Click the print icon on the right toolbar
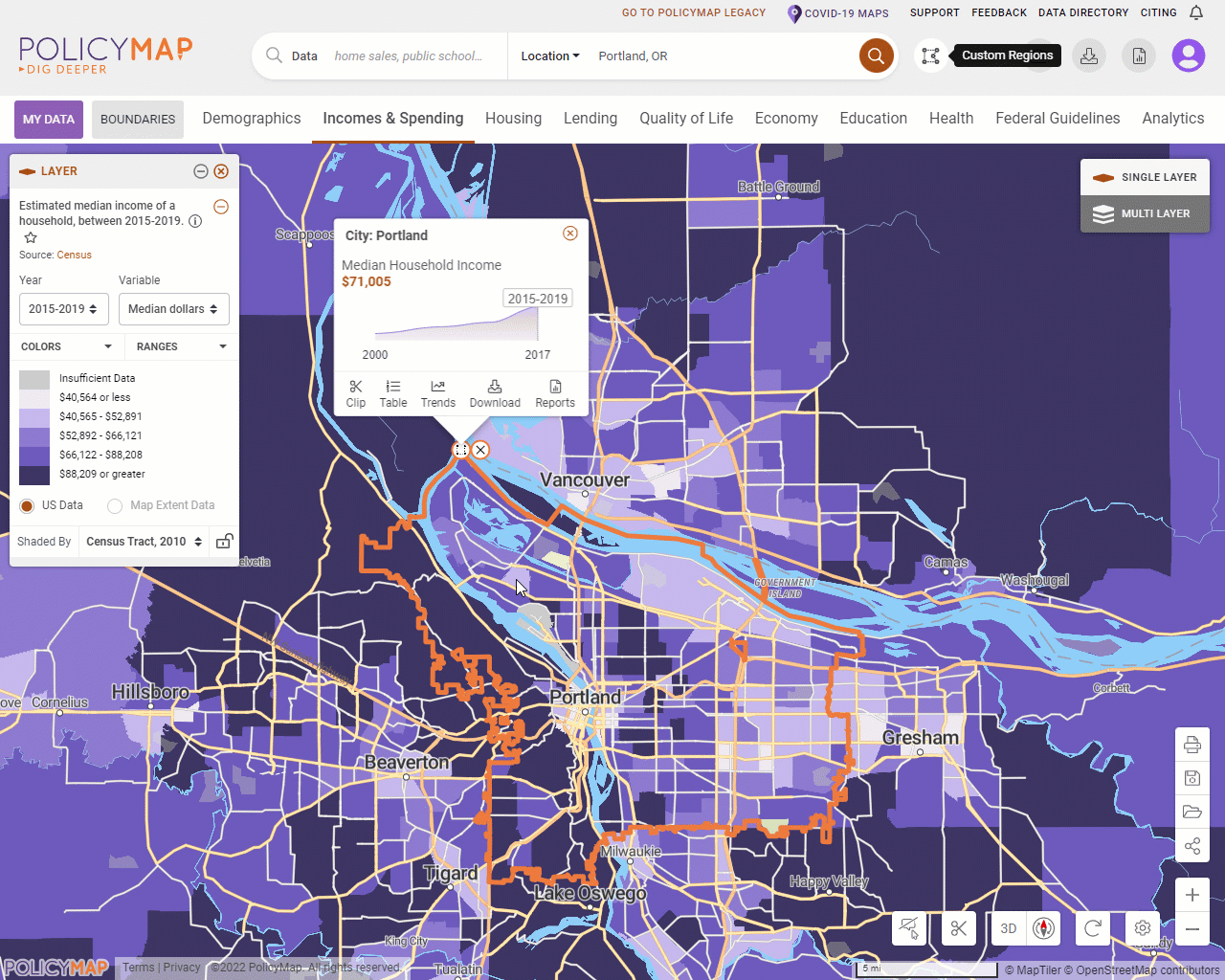1225x980 pixels. click(1192, 745)
